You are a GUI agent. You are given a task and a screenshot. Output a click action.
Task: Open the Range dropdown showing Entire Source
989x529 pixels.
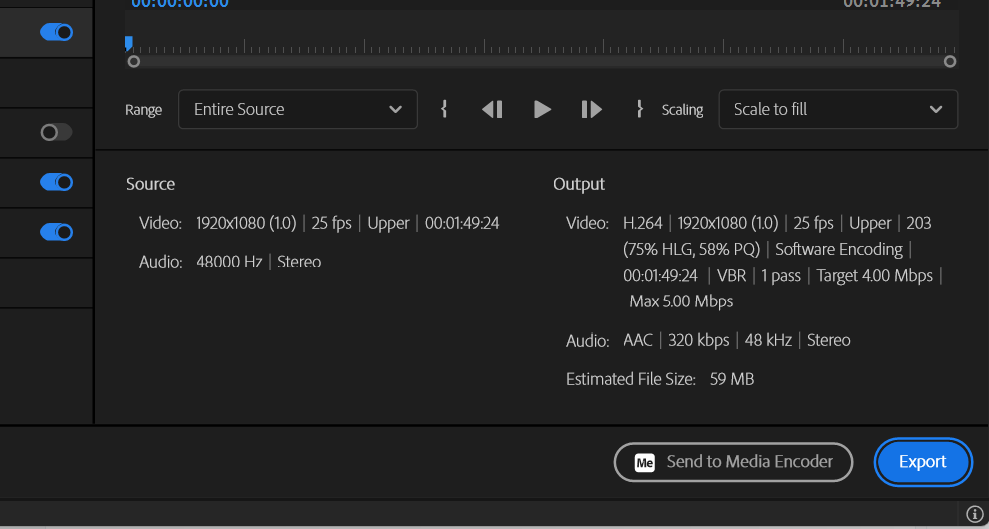click(x=298, y=109)
